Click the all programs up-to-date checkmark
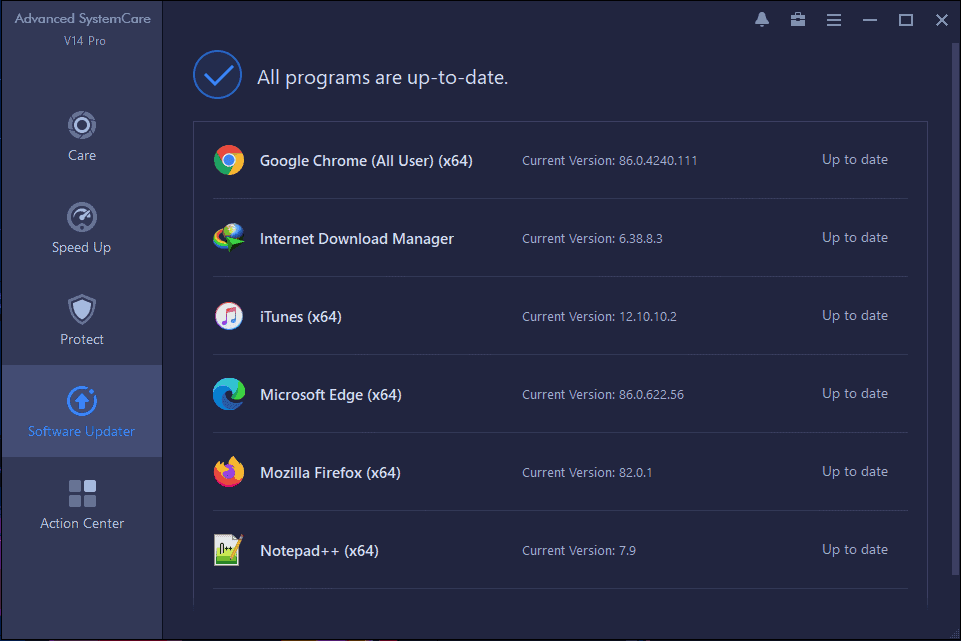This screenshot has width=961, height=641. [217, 76]
